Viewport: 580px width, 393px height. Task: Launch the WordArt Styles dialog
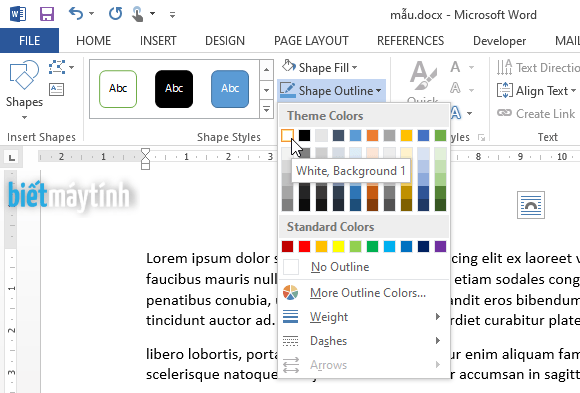[481, 137]
